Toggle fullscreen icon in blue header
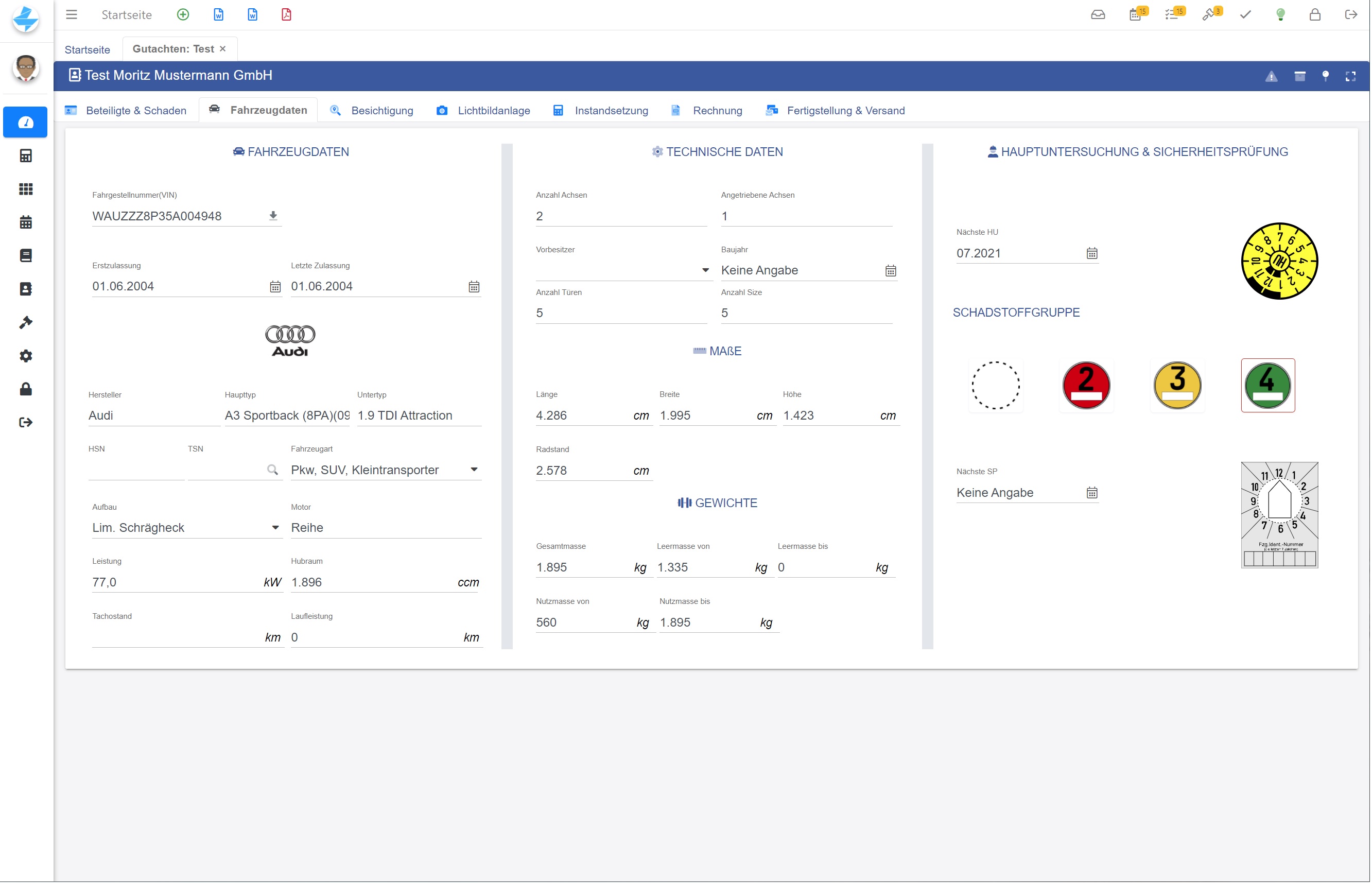 [1350, 76]
